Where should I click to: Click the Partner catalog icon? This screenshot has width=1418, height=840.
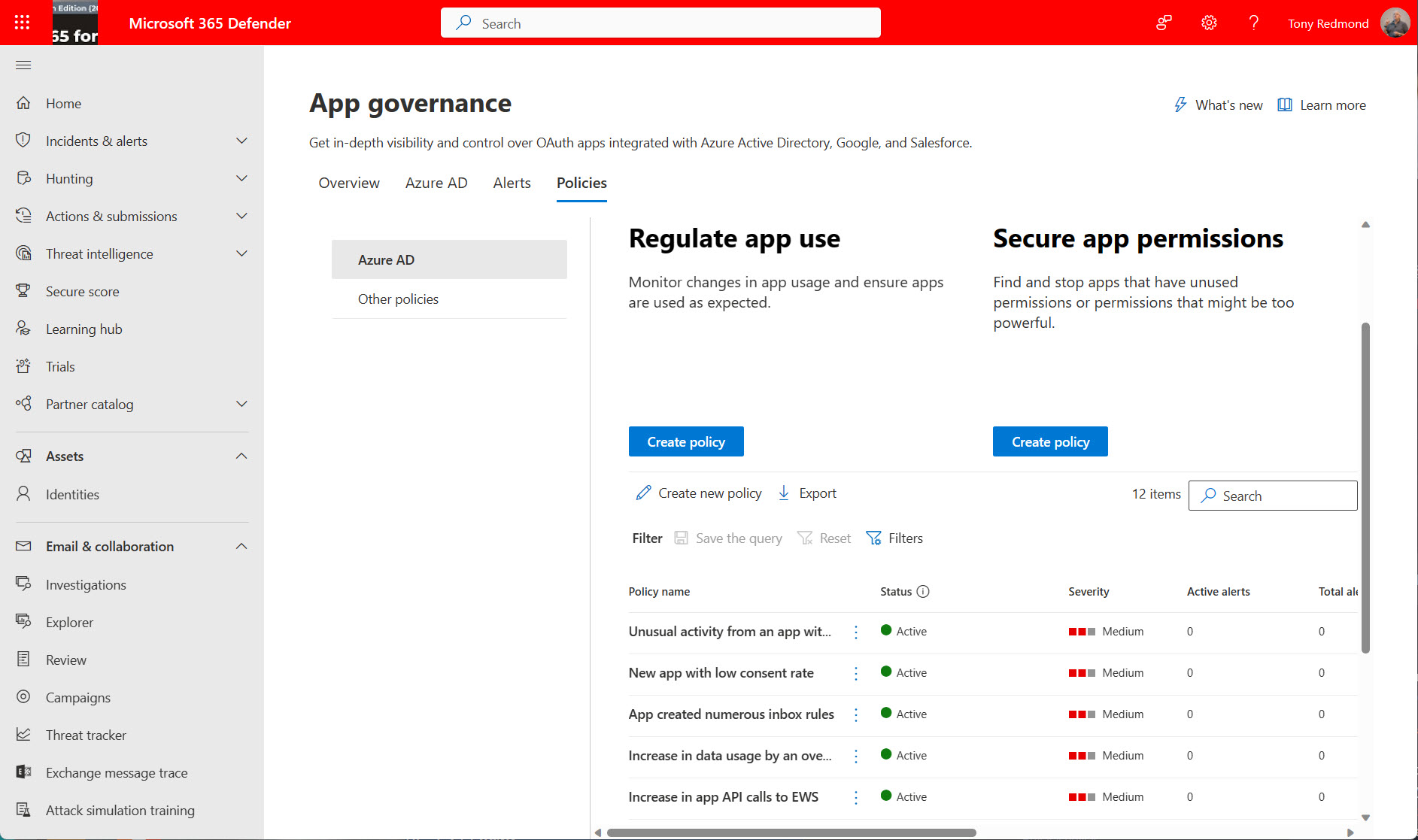click(23, 404)
